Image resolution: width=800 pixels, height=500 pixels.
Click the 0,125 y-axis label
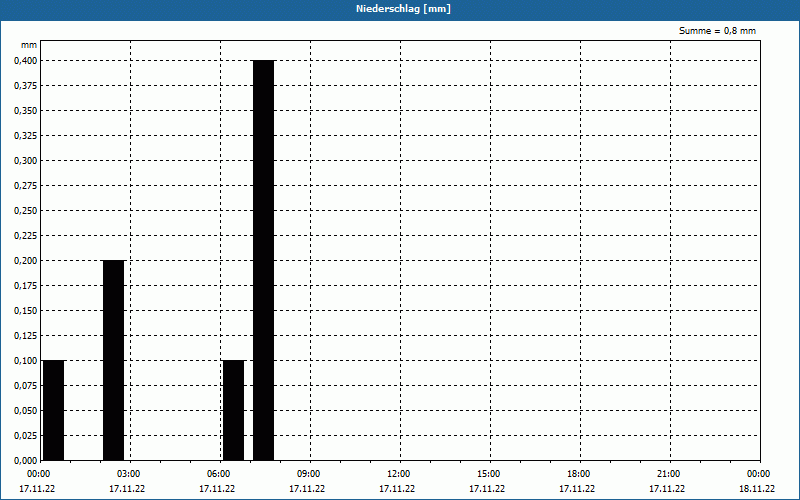pyautogui.click(x=26, y=336)
